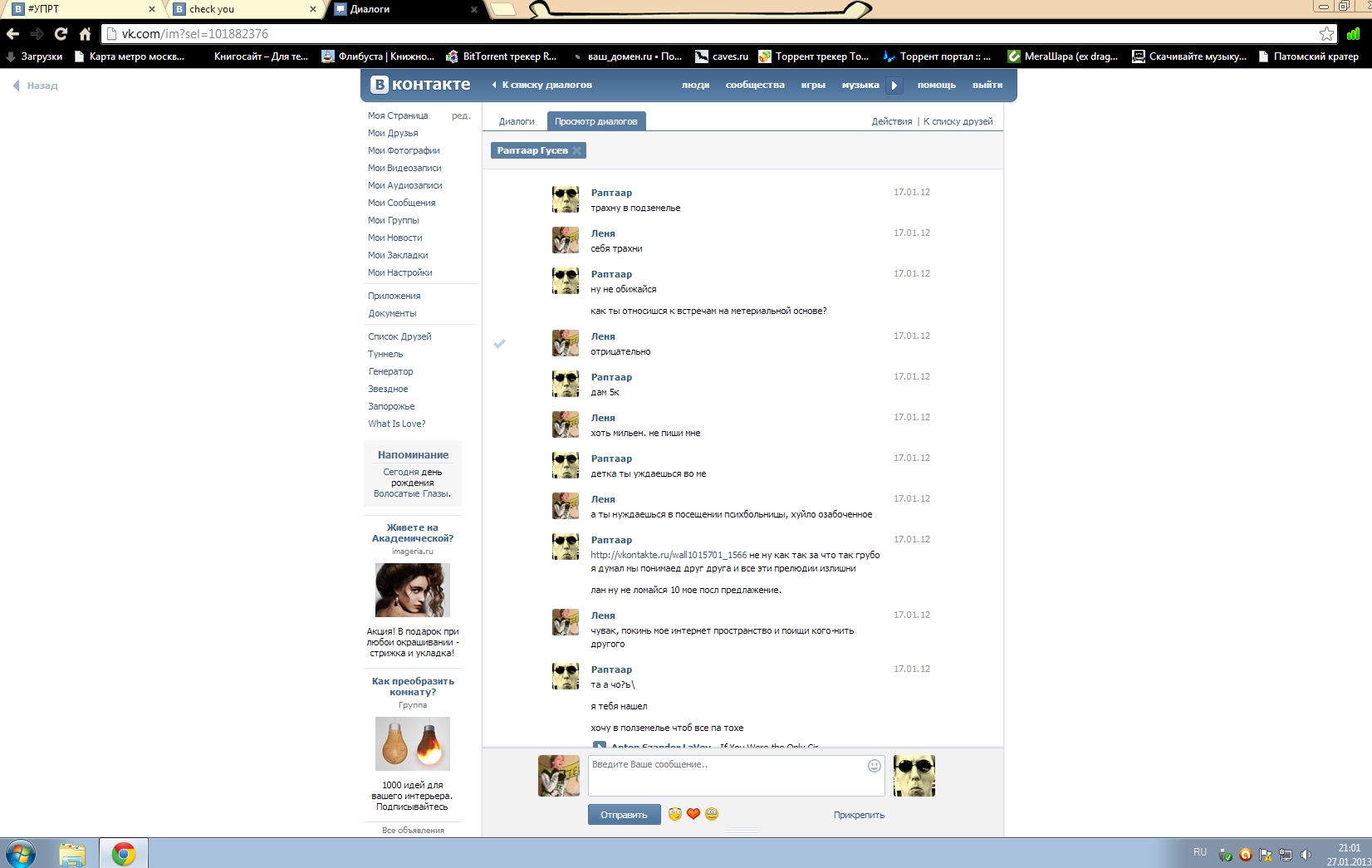
Task: Open the What Is Love? sidebar link
Action: (x=397, y=424)
